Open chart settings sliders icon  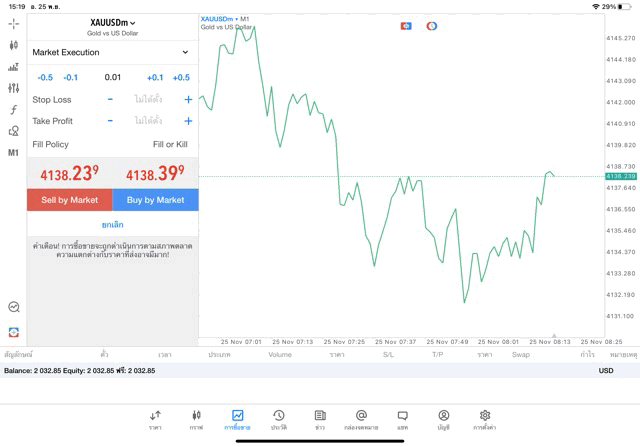tap(13, 88)
